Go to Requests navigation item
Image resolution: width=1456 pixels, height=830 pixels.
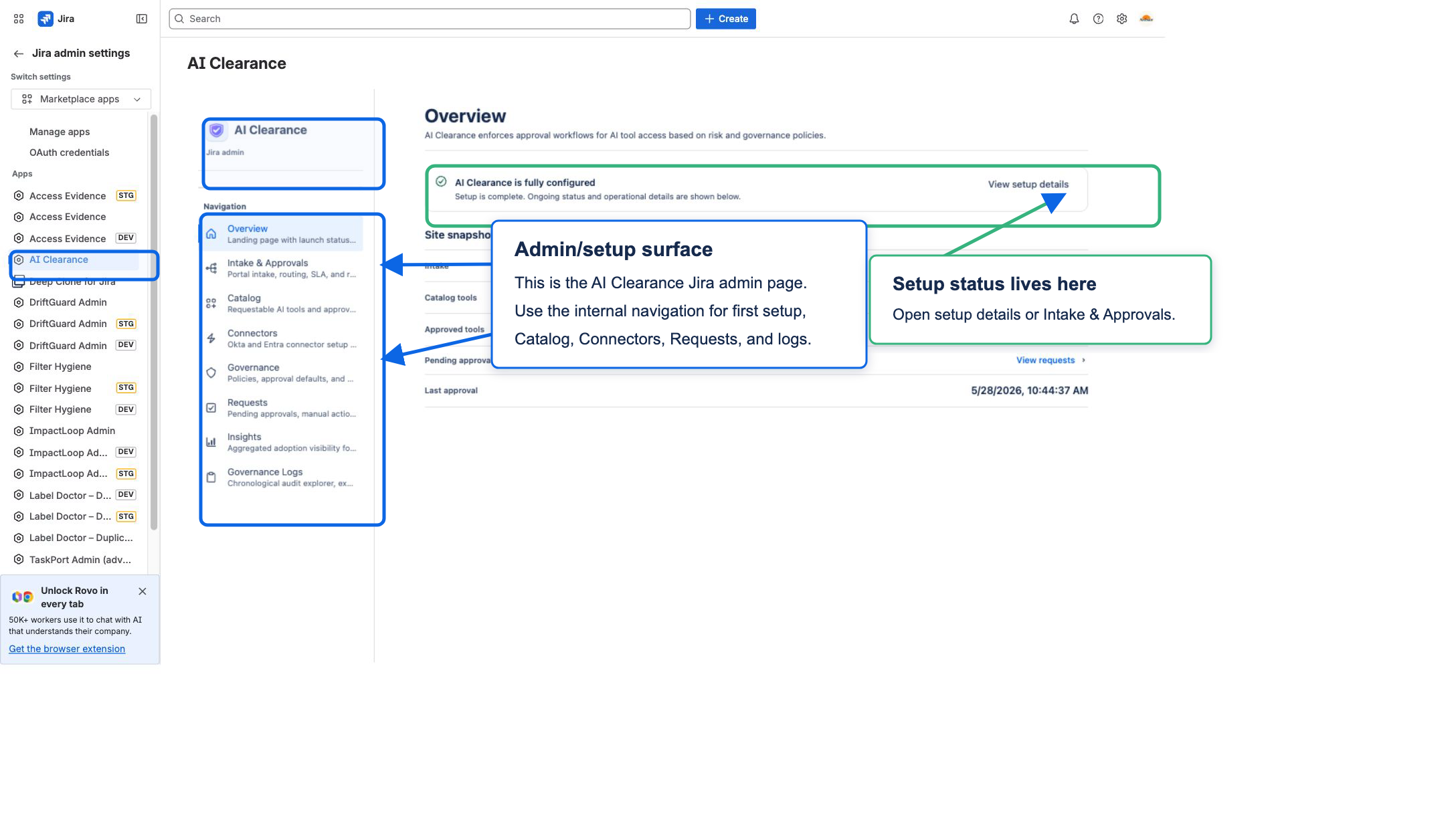click(283, 407)
